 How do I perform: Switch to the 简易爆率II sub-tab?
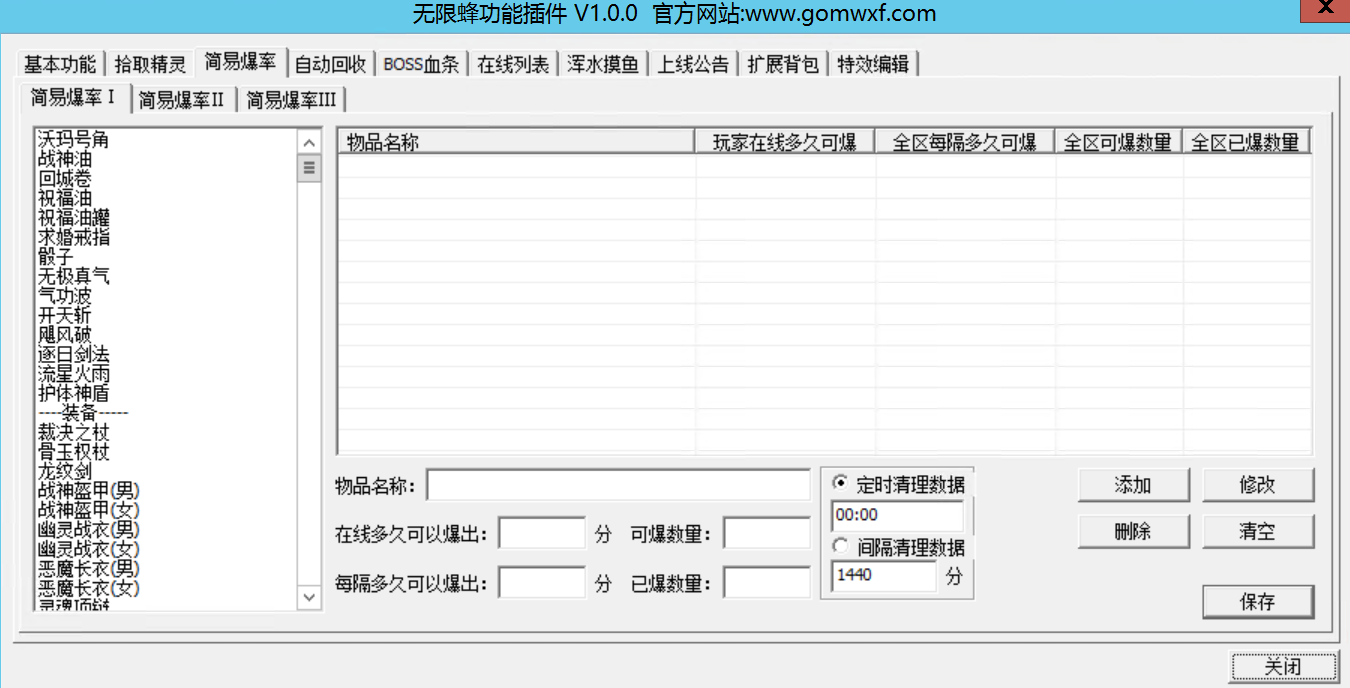(x=181, y=99)
